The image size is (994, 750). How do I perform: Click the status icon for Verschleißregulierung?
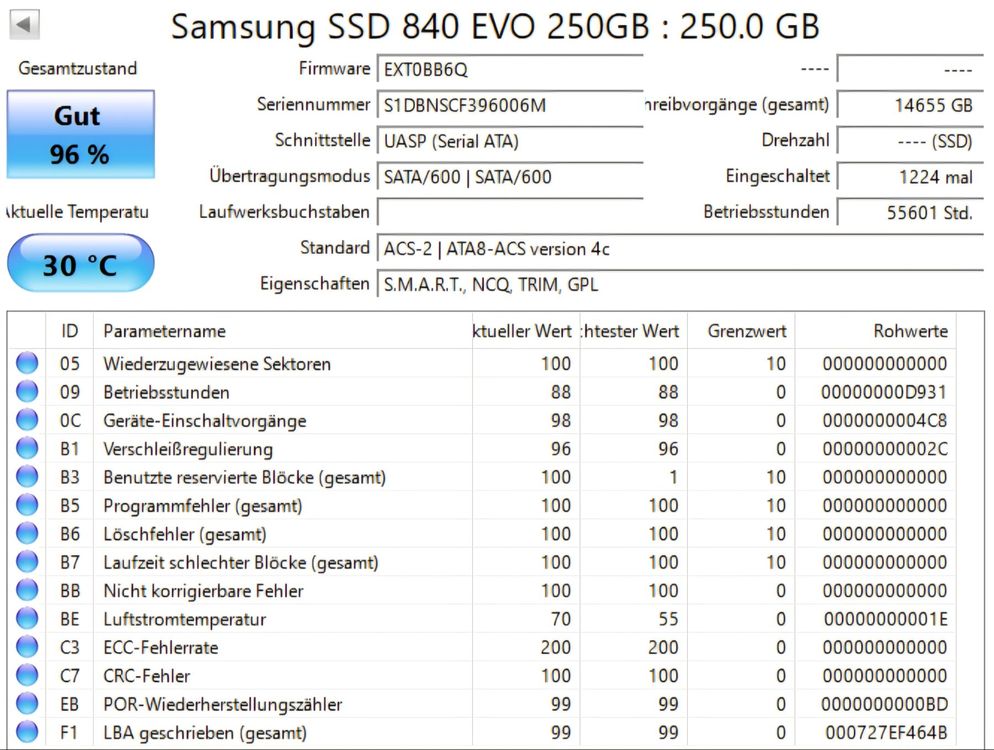(x=27, y=449)
